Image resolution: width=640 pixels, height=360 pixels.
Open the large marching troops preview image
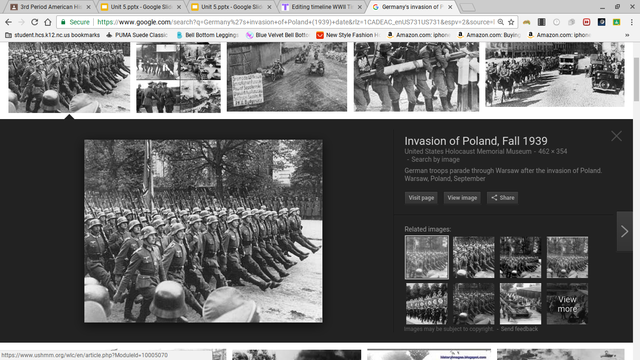click(203, 231)
